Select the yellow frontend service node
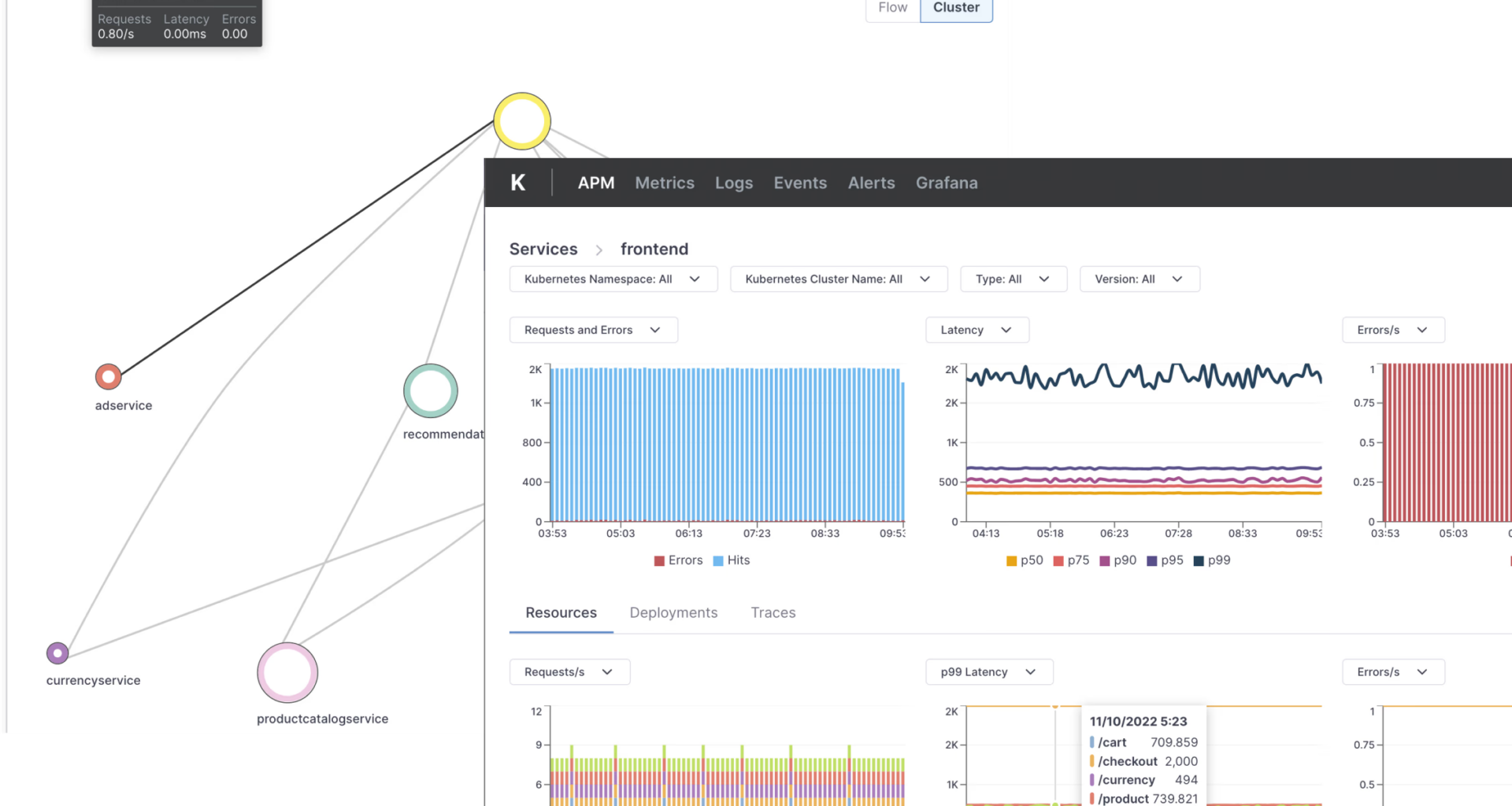 [522, 121]
